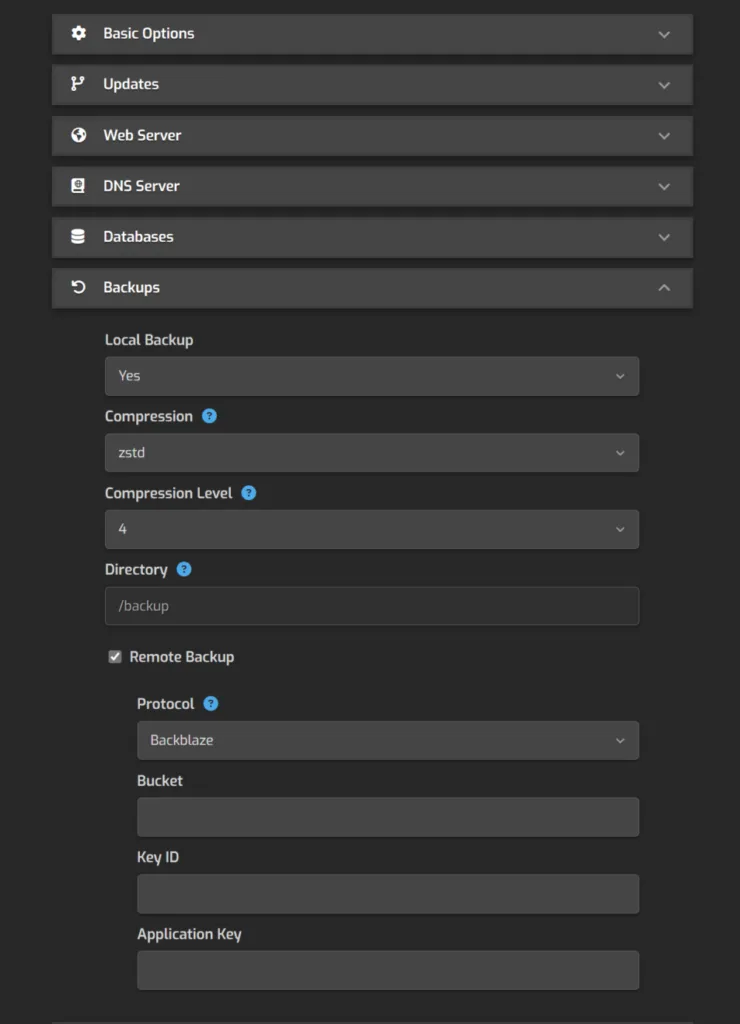
Task: Open the Compression Level dropdown
Action: click(372, 530)
